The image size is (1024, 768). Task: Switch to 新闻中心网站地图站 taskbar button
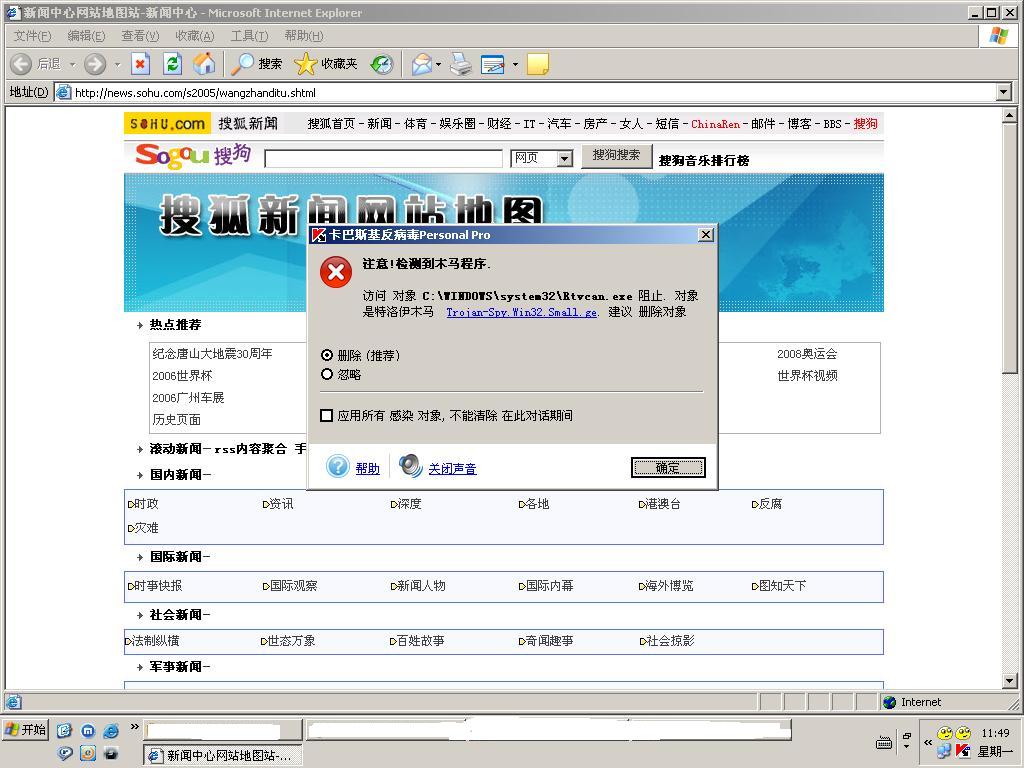(222, 756)
